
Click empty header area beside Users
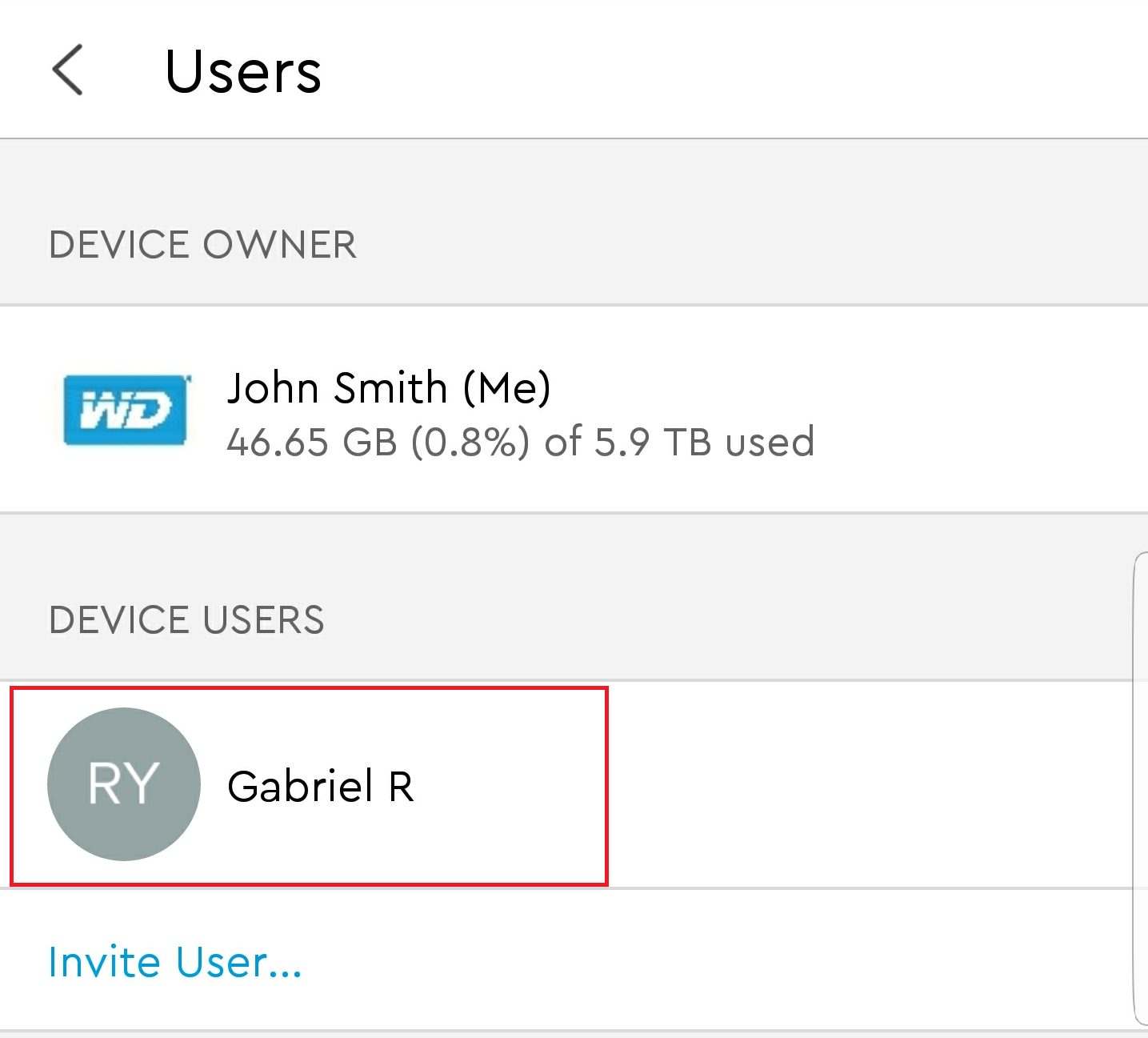pyautogui.click(x=720, y=70)
